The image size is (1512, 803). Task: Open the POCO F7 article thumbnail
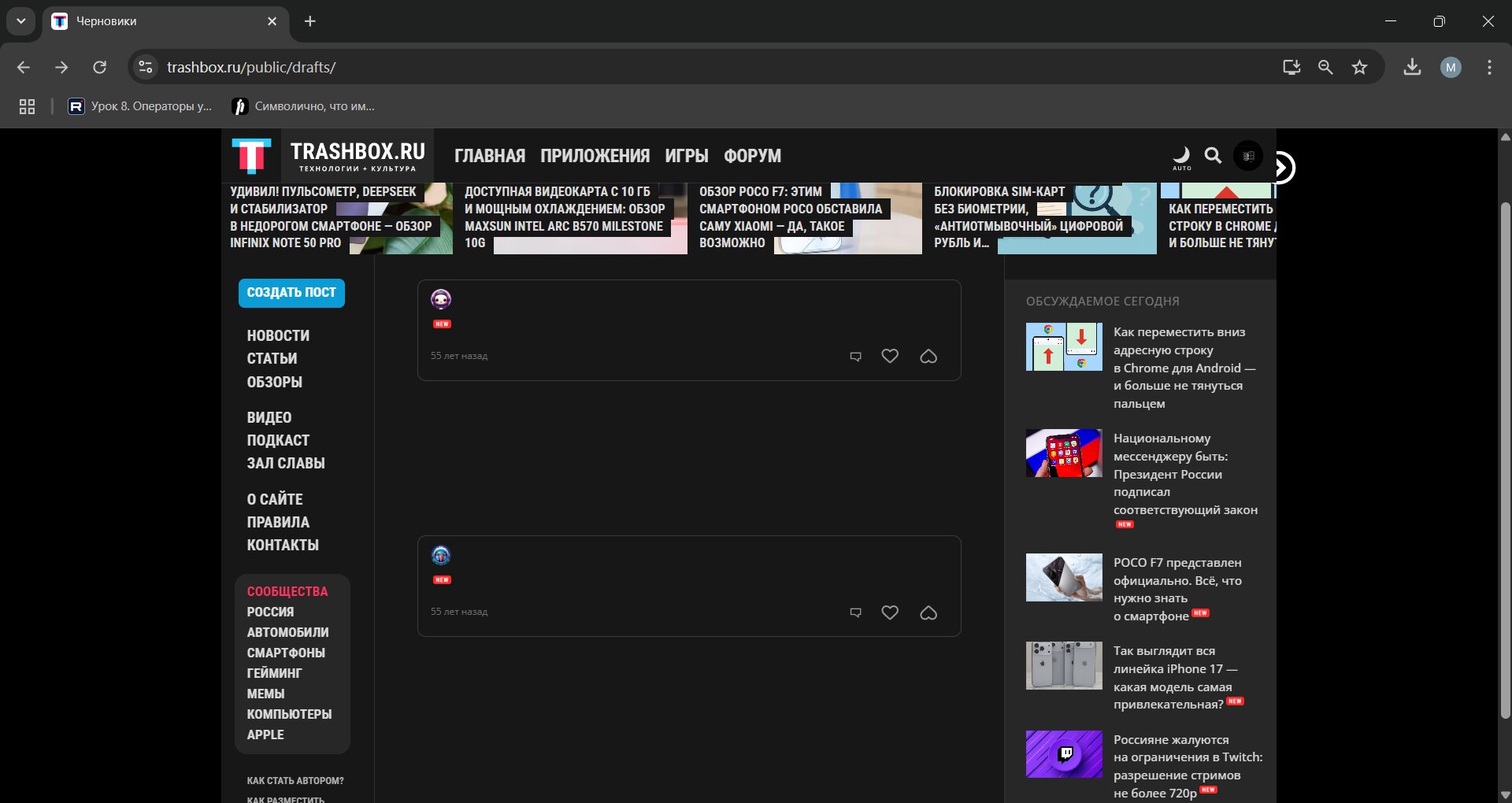click(1064, 577)
